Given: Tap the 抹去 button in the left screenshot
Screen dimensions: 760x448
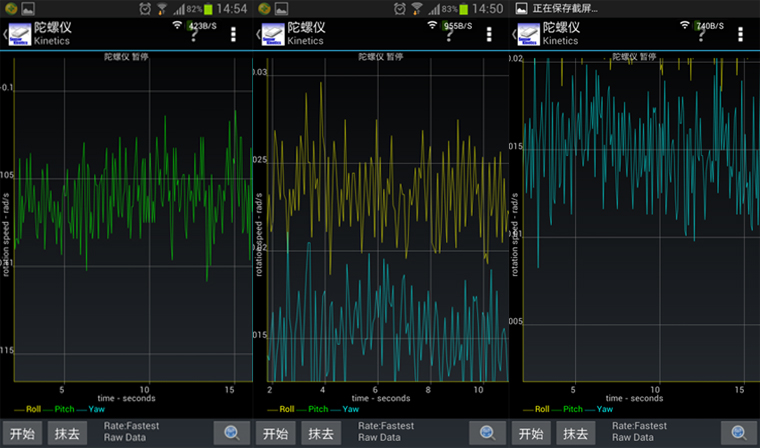Looking at the screenshot, I should click(x=67, y=433).
